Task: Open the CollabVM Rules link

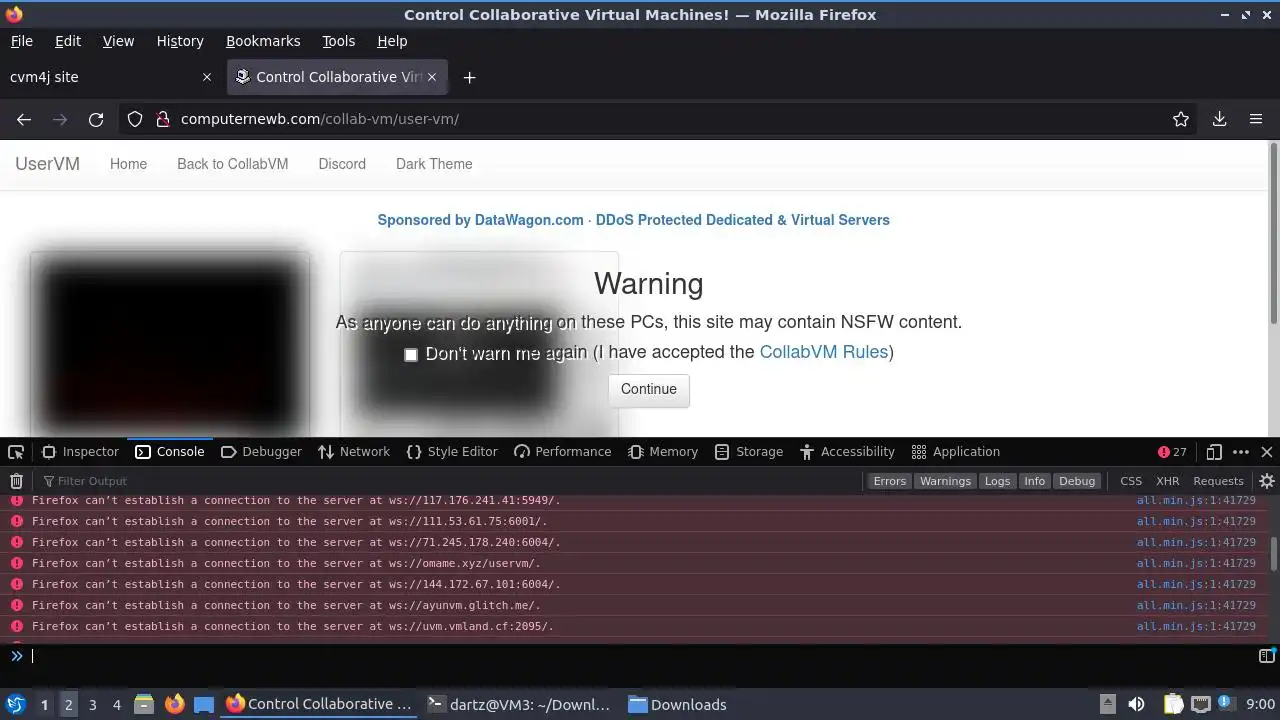Action: 824,352
